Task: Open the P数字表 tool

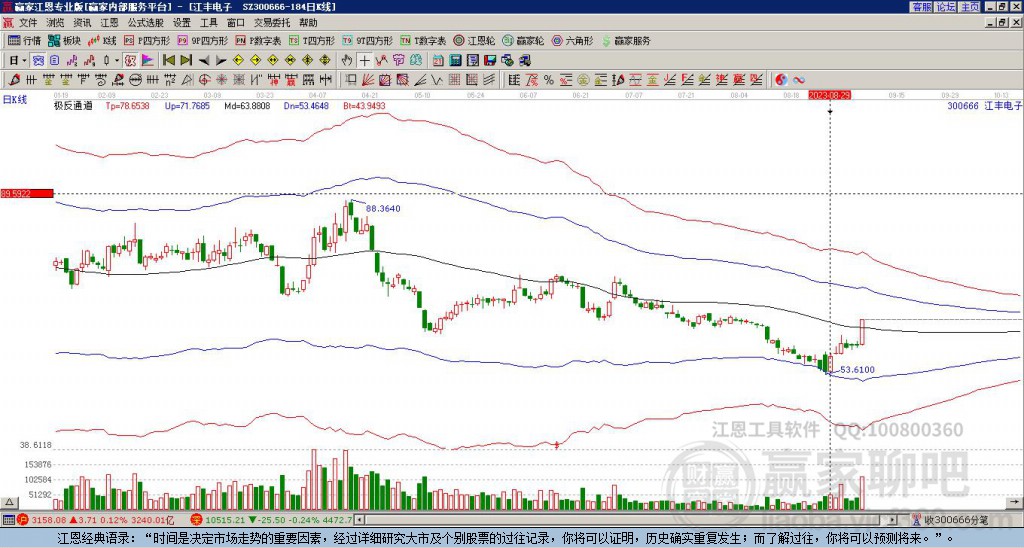Action: pyautogui.click(x=259, y=40)
